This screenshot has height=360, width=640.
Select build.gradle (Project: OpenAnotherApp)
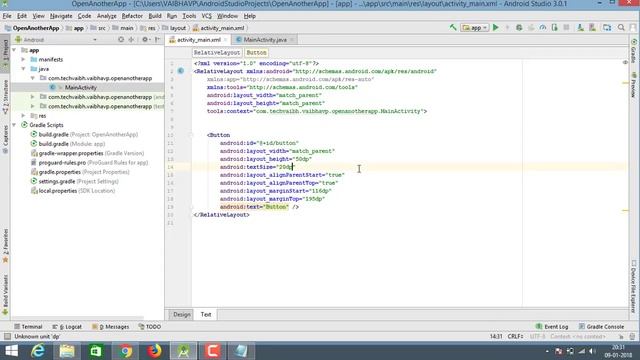(84, 134)
